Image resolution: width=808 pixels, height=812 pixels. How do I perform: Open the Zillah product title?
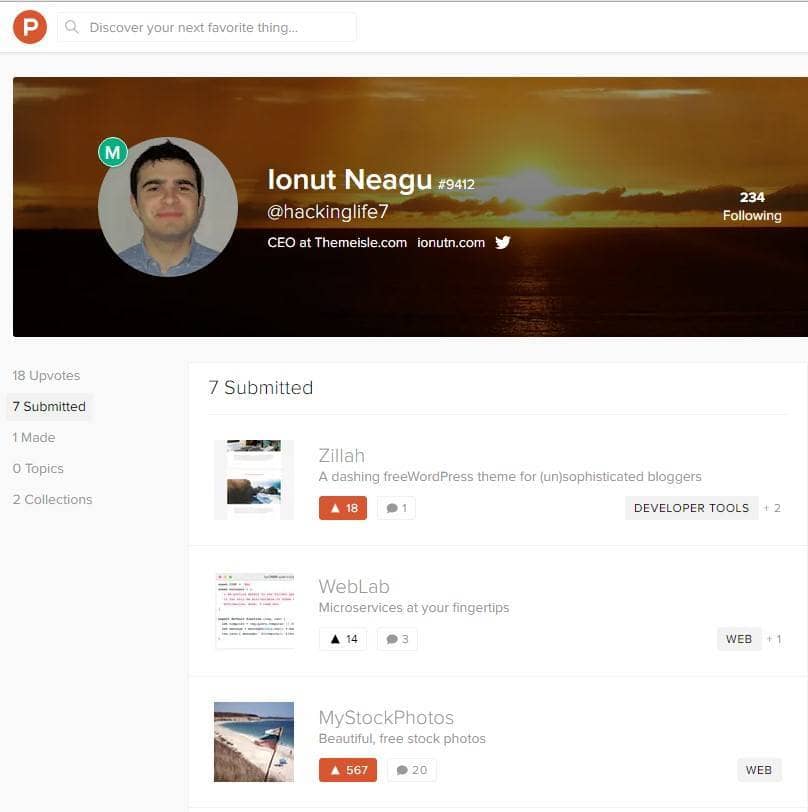pyautogui.click(x=341, y=456)
